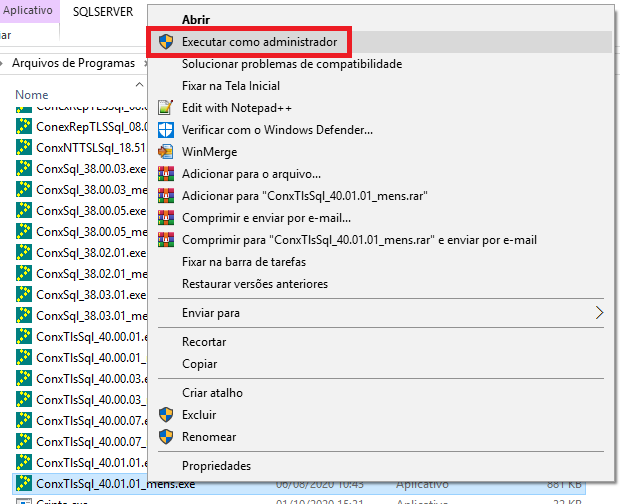The height and width of the screenshot is (504, 620).
Task: Select Restaurar versões anteriores
Action: coord(255,284)
